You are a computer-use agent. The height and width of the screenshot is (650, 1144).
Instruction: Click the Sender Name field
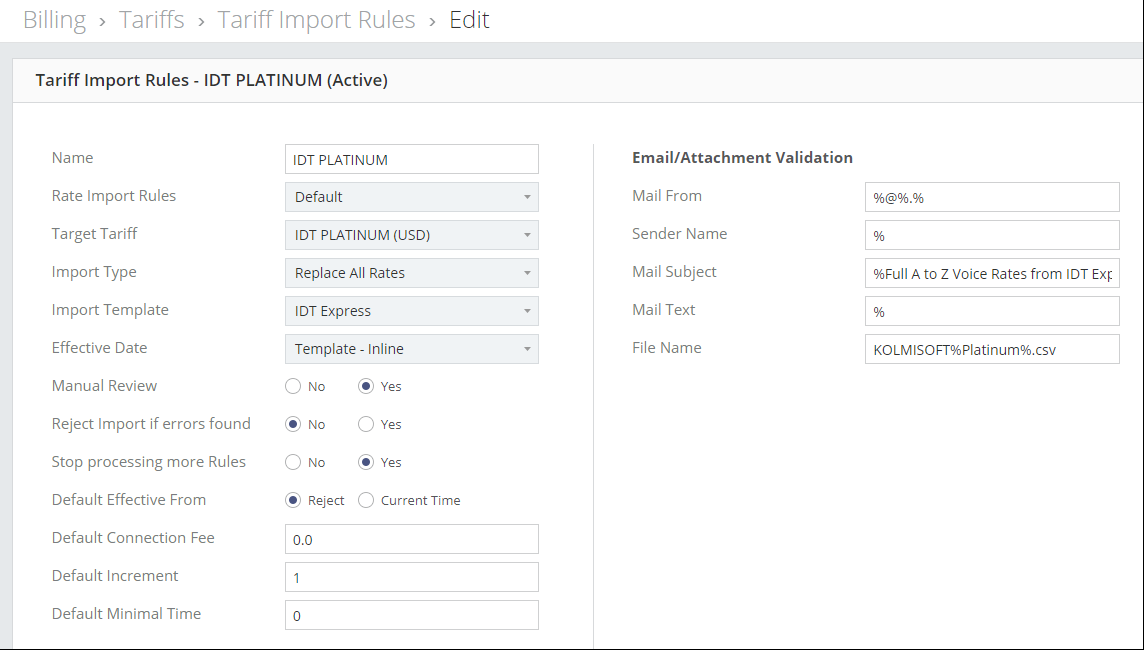(992, 235)
